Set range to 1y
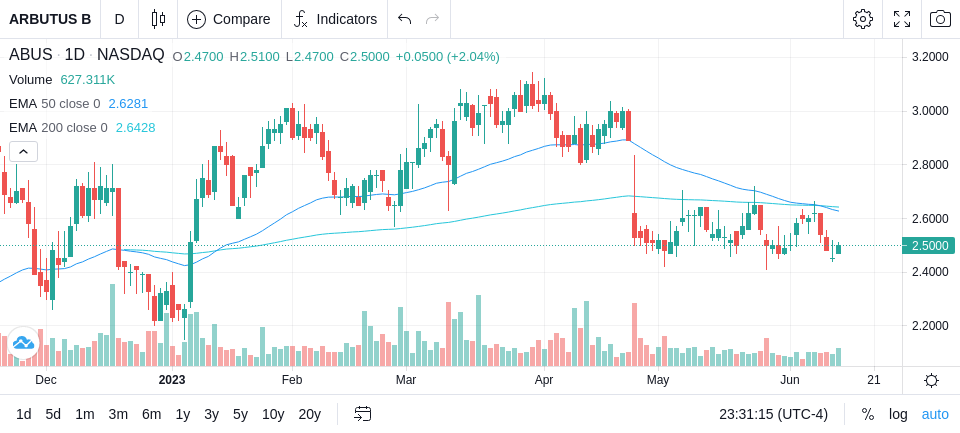Viewport: 960px width, 433px height. point(182,414)
